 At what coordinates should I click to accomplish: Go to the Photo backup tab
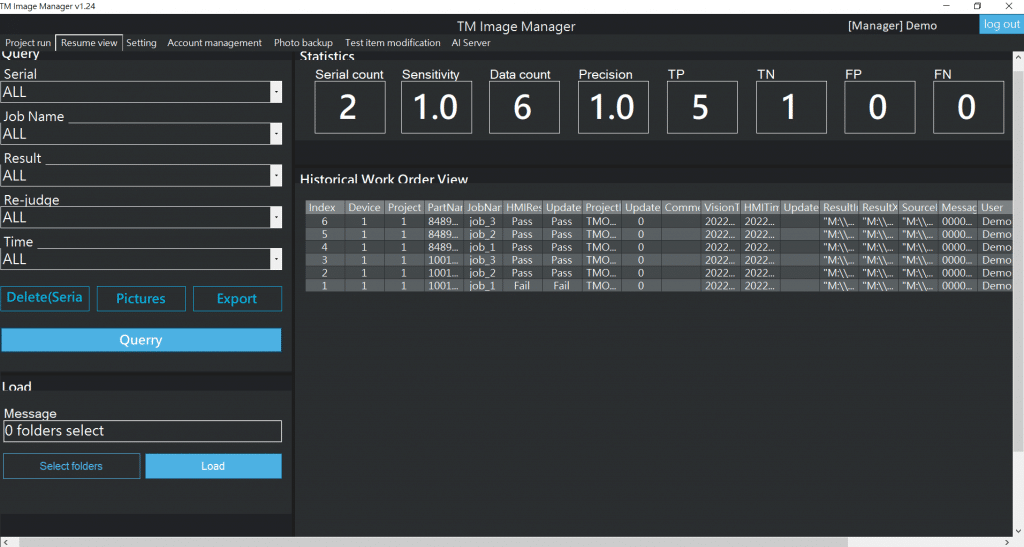click(x=303, y=43)
